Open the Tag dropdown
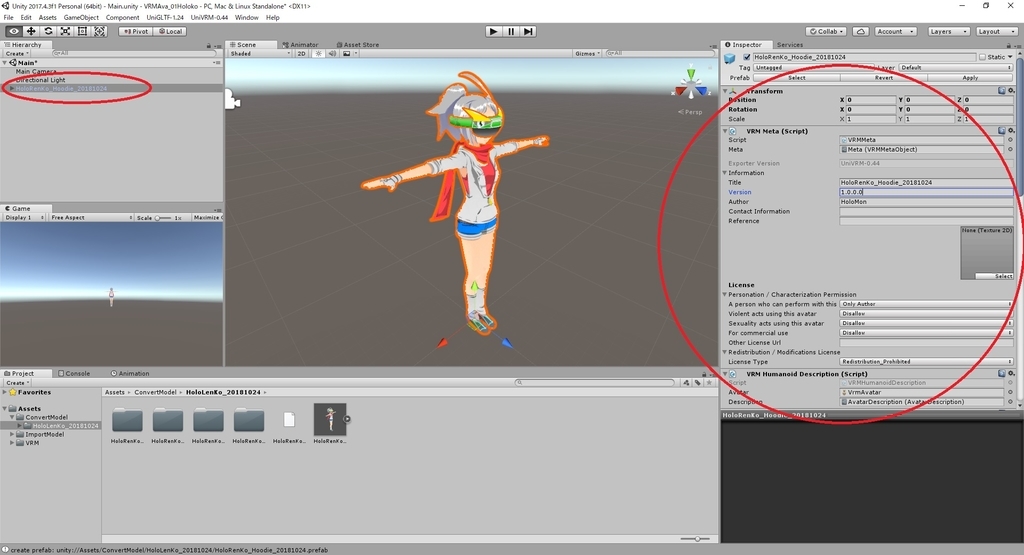The height and width of the screenshot is (555, 1024). coord(814,67)
